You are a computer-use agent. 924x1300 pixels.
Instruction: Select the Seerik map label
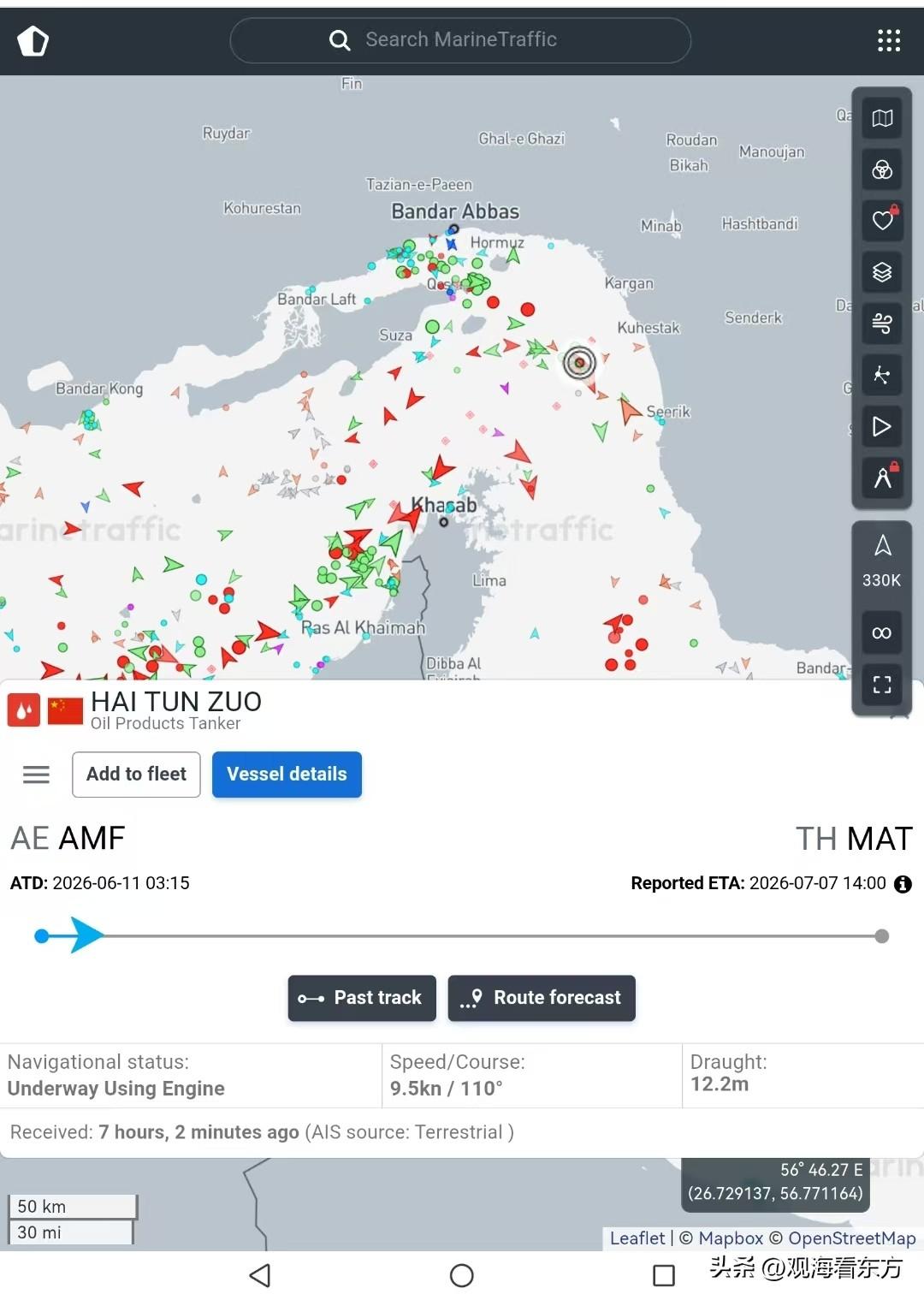(668, 412)
